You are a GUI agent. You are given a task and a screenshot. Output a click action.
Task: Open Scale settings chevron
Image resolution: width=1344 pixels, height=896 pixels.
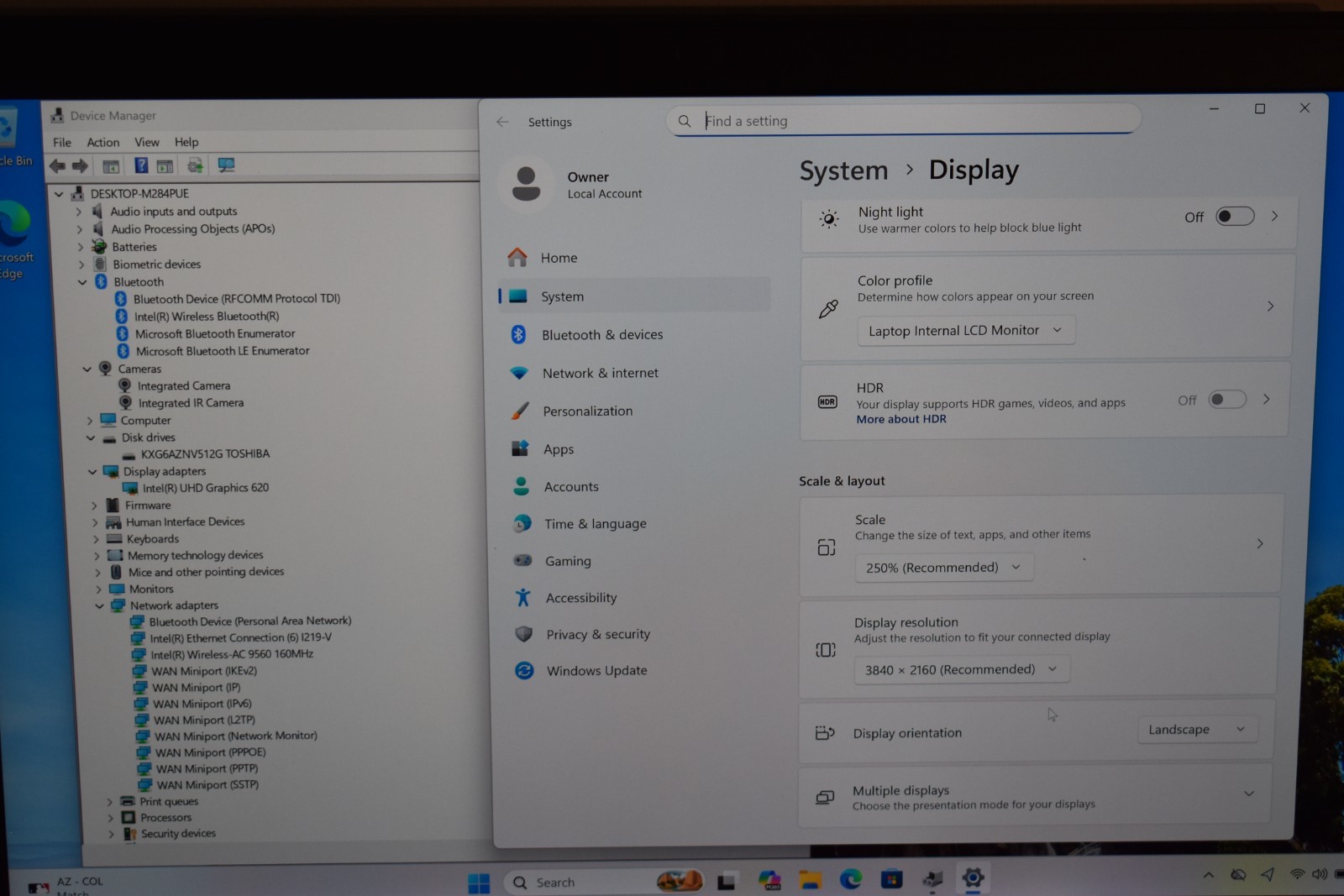[1259, 543]
